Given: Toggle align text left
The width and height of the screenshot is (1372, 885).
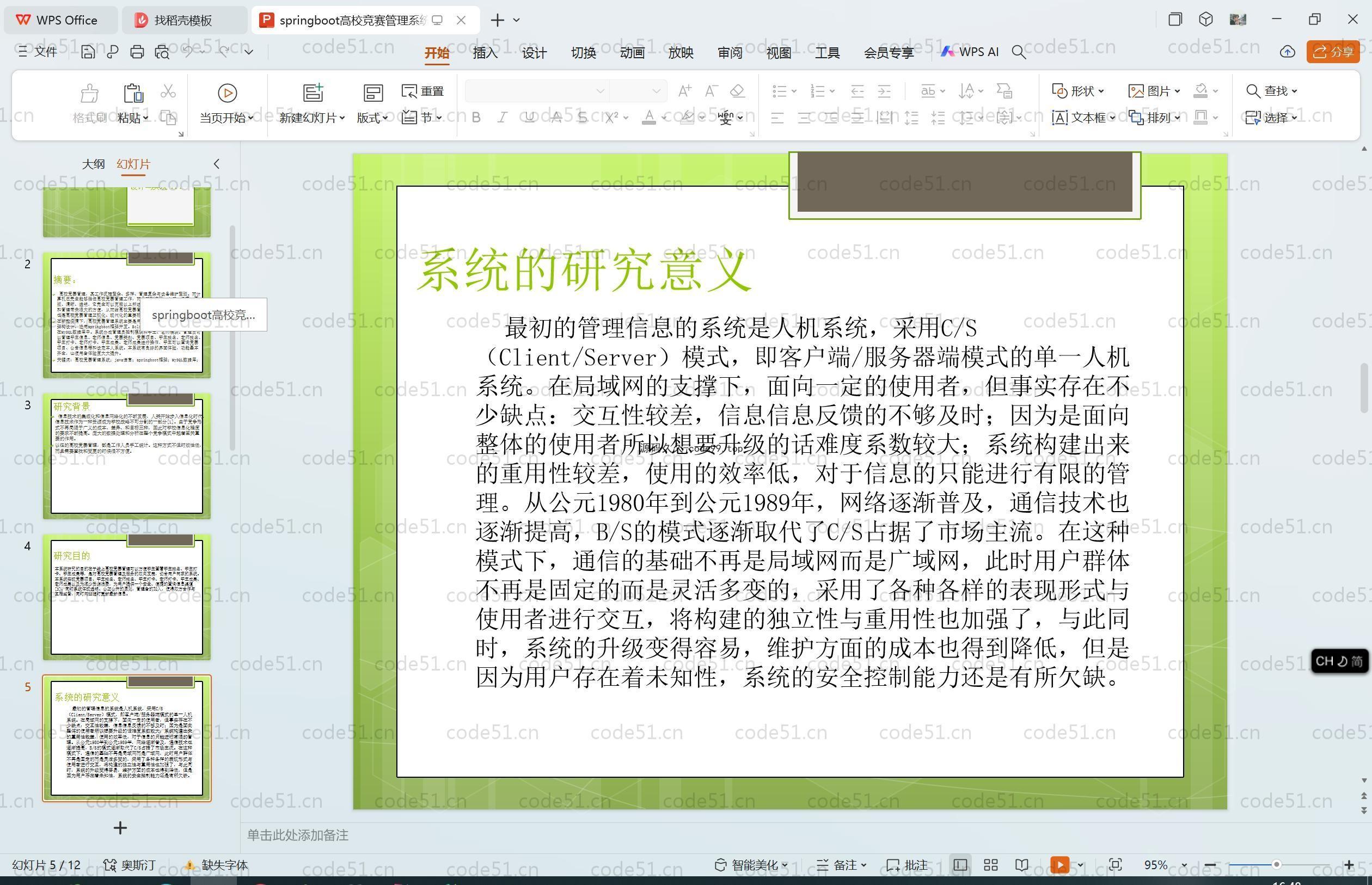Looking at the screenshot, I should tap(777, 118).
